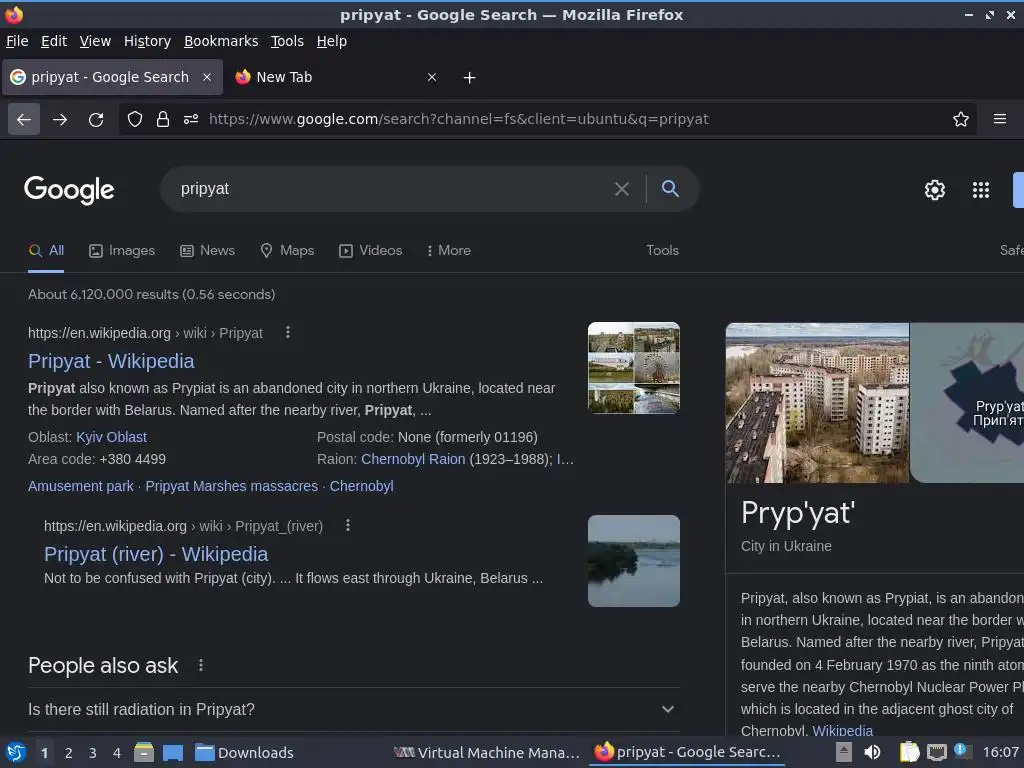Open Pripyat (river) - Wikipedia link
The width and height of the screenshot is (1024, 768).
tap(155, 554)
